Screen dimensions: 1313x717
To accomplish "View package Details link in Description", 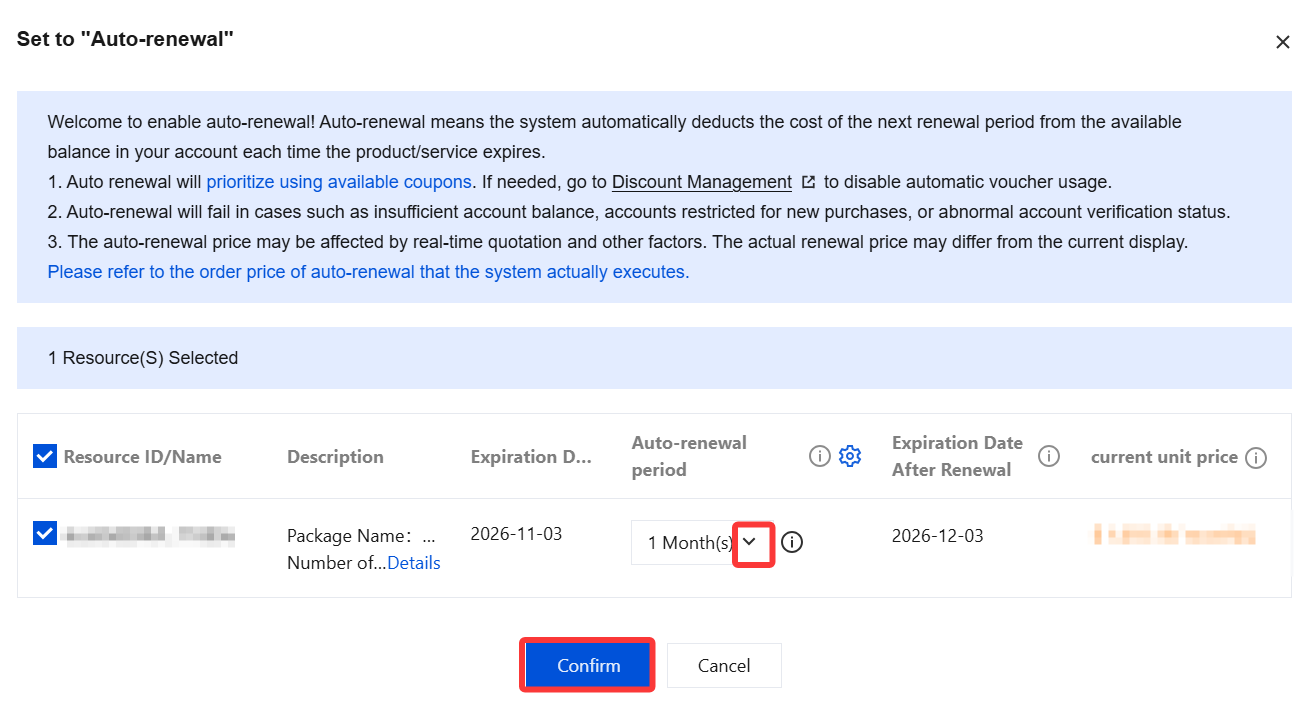I will [x=414, y=563].
